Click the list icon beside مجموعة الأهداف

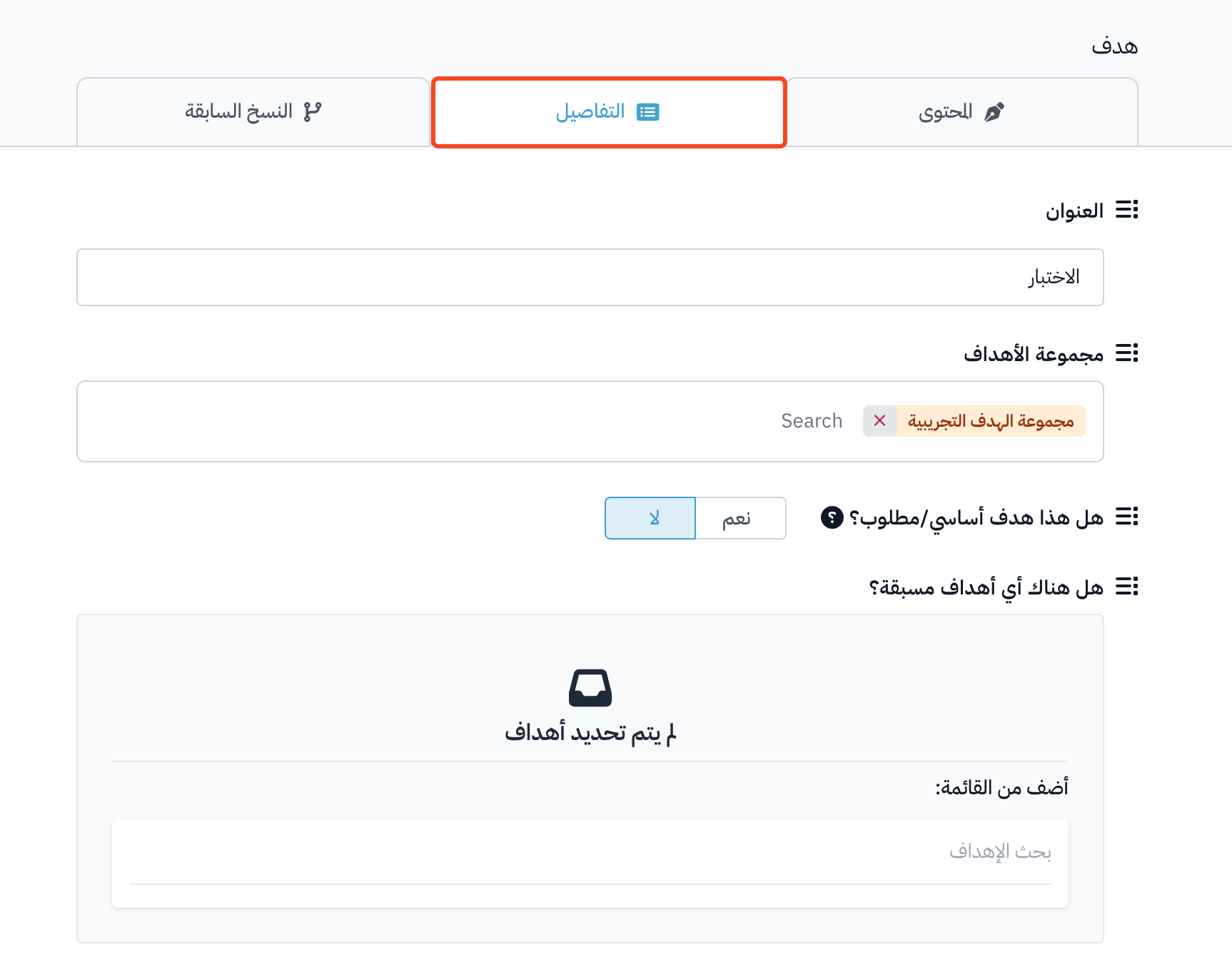pyautogui.click(x=1127, y=353)
